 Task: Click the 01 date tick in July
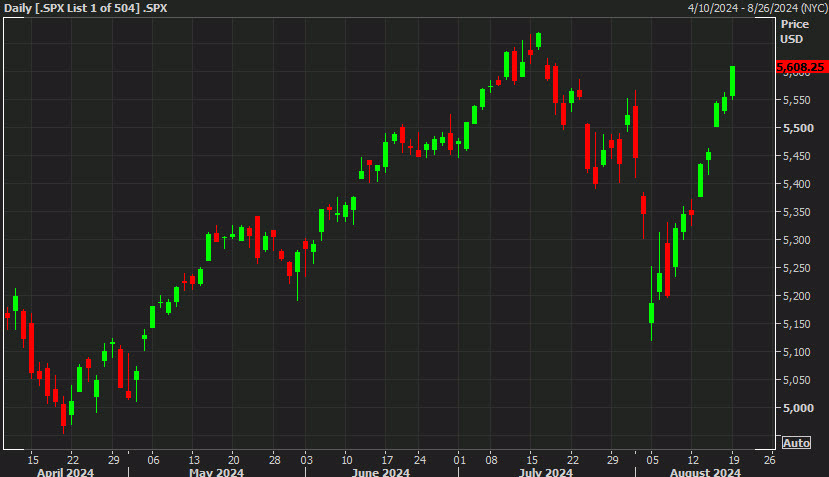tap(459, 460)
